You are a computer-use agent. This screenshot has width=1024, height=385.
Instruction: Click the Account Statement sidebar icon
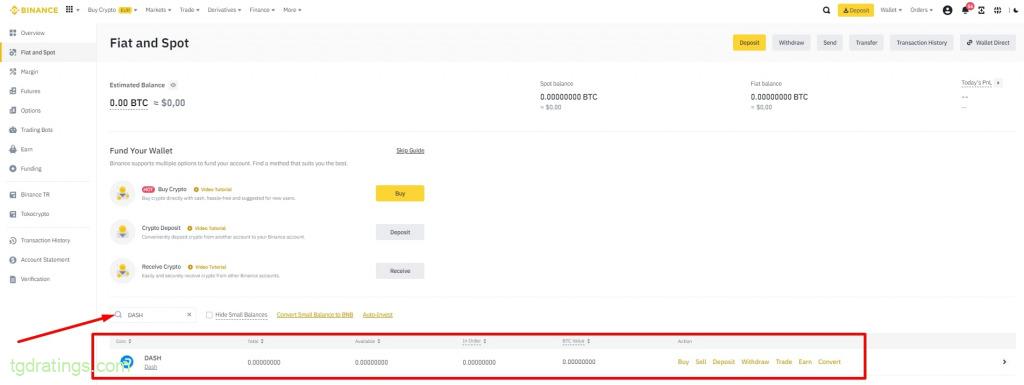click(x=12, y=260)
